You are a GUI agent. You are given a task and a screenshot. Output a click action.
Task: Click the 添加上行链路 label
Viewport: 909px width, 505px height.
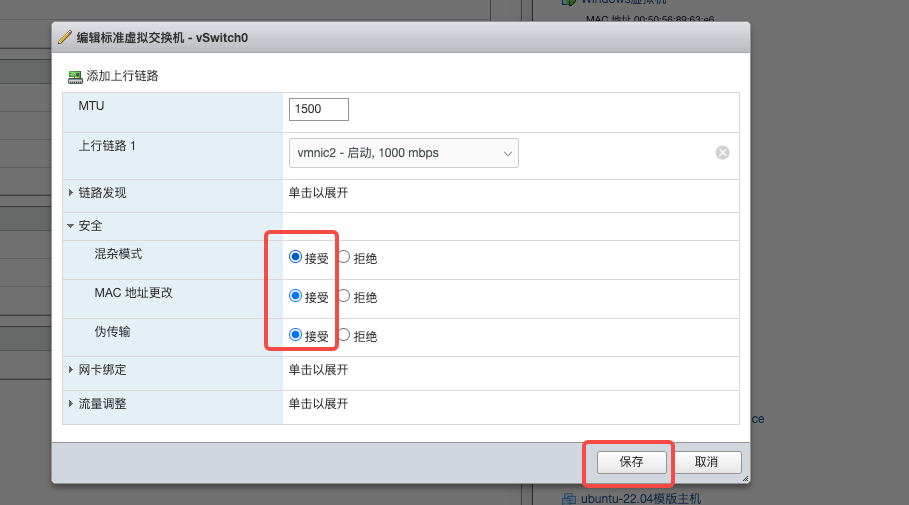pyautogui.click(x=122, y=76)
